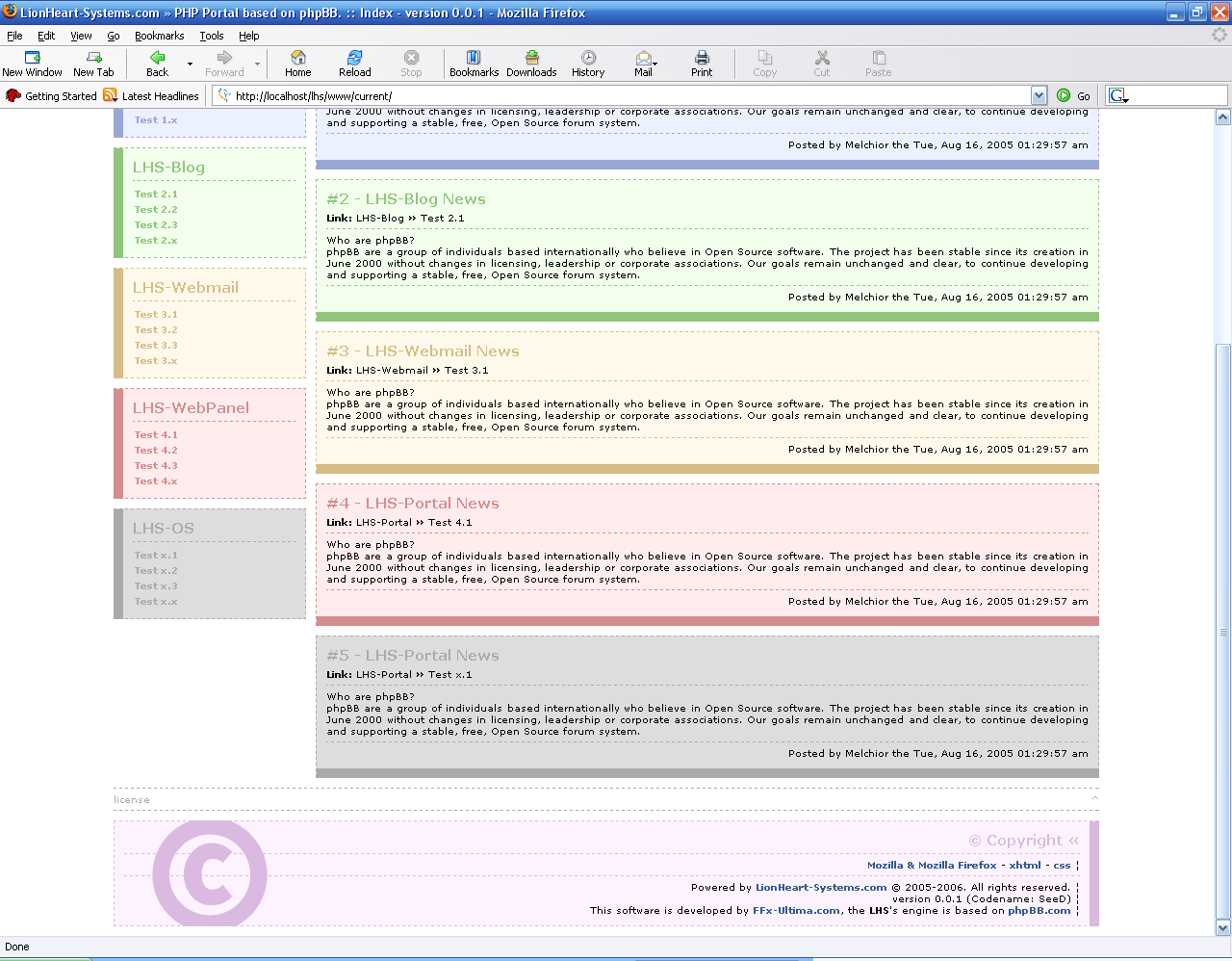Follow the phpBB.com footer link
The width and height of the screenshot is (1232, 961).
tap(1039, 911)
